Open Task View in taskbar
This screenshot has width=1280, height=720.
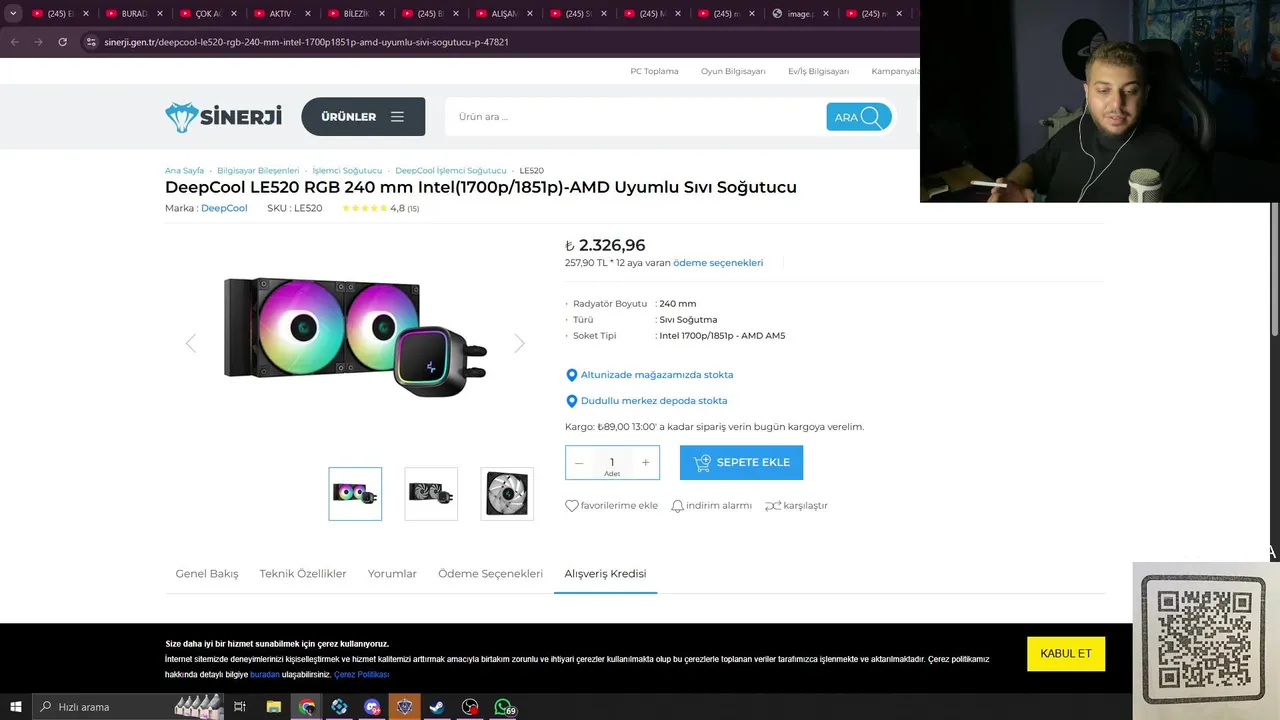(240, 707)
